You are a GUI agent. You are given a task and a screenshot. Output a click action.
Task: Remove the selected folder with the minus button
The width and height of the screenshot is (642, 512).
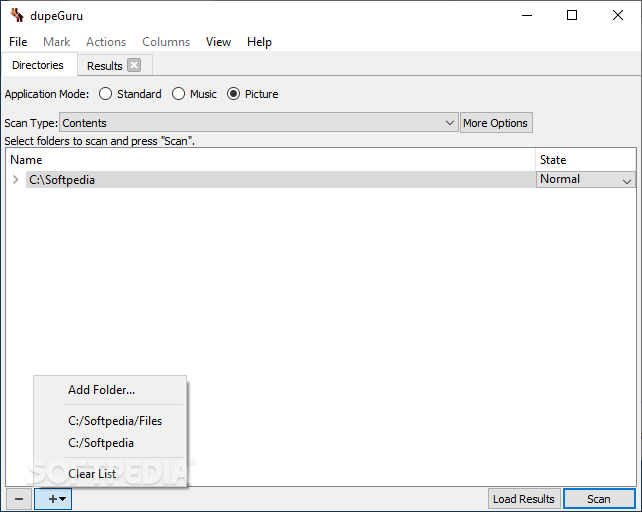(x=19, y=499)
